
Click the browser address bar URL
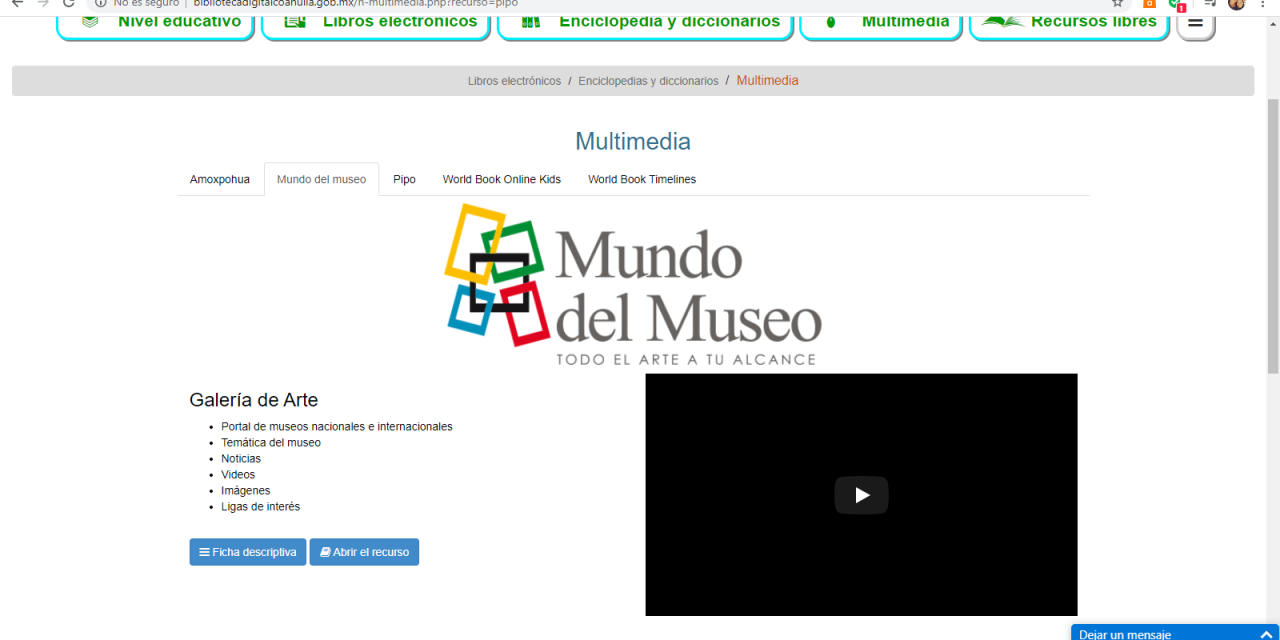[x=355, y=3]
